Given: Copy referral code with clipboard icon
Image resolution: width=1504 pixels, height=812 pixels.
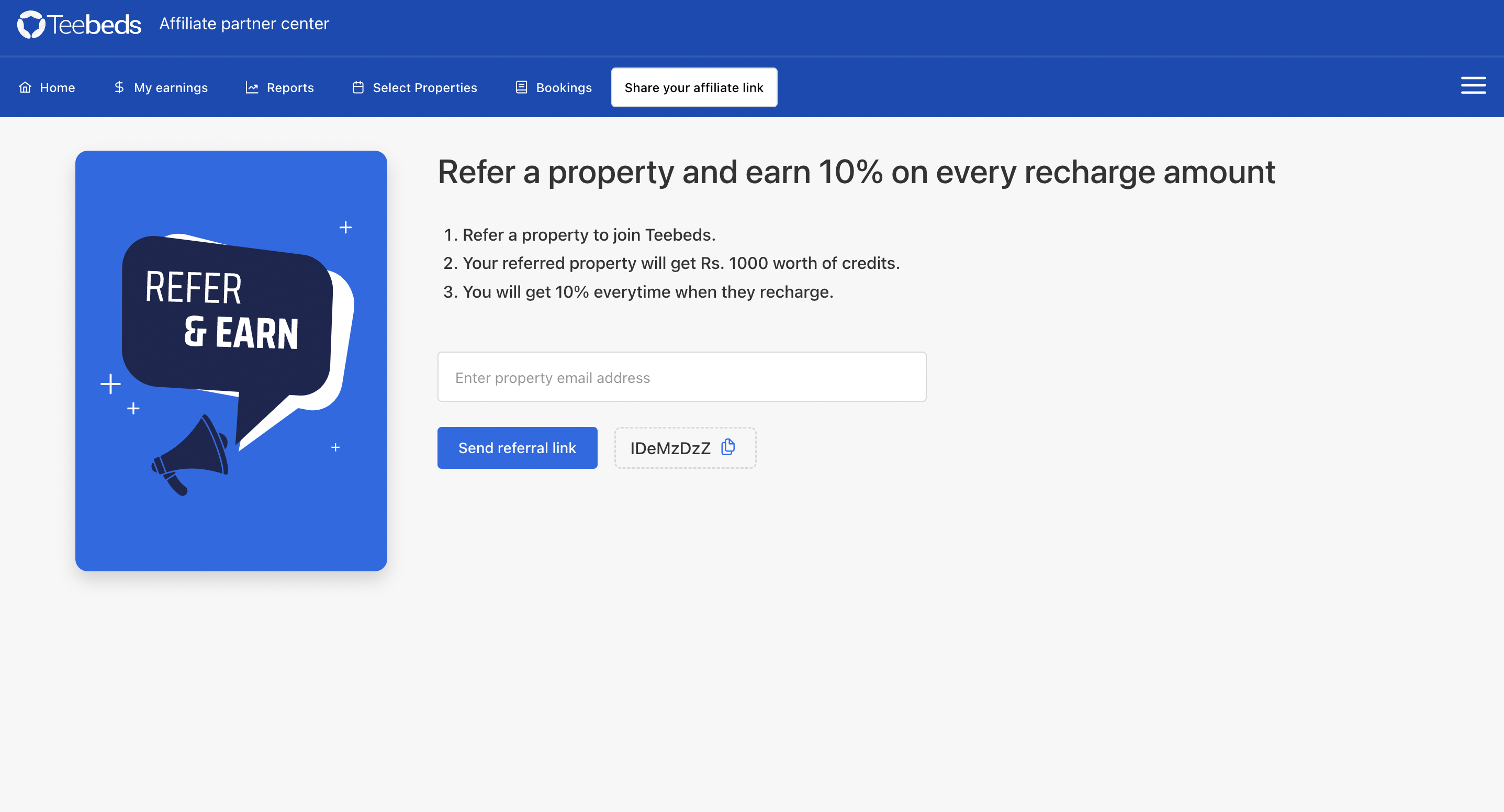Looking at the screenshot, I should coord(727,447).
